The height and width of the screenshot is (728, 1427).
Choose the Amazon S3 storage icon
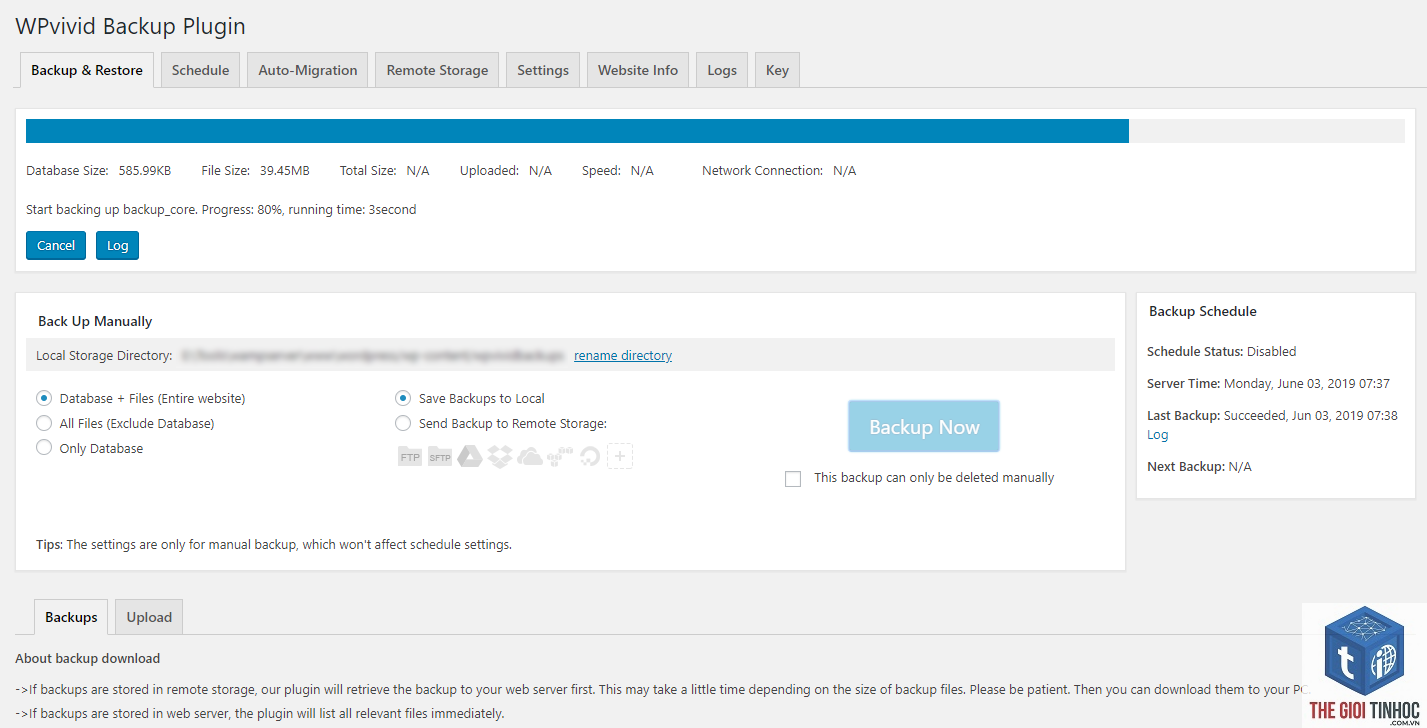(560, 457)
